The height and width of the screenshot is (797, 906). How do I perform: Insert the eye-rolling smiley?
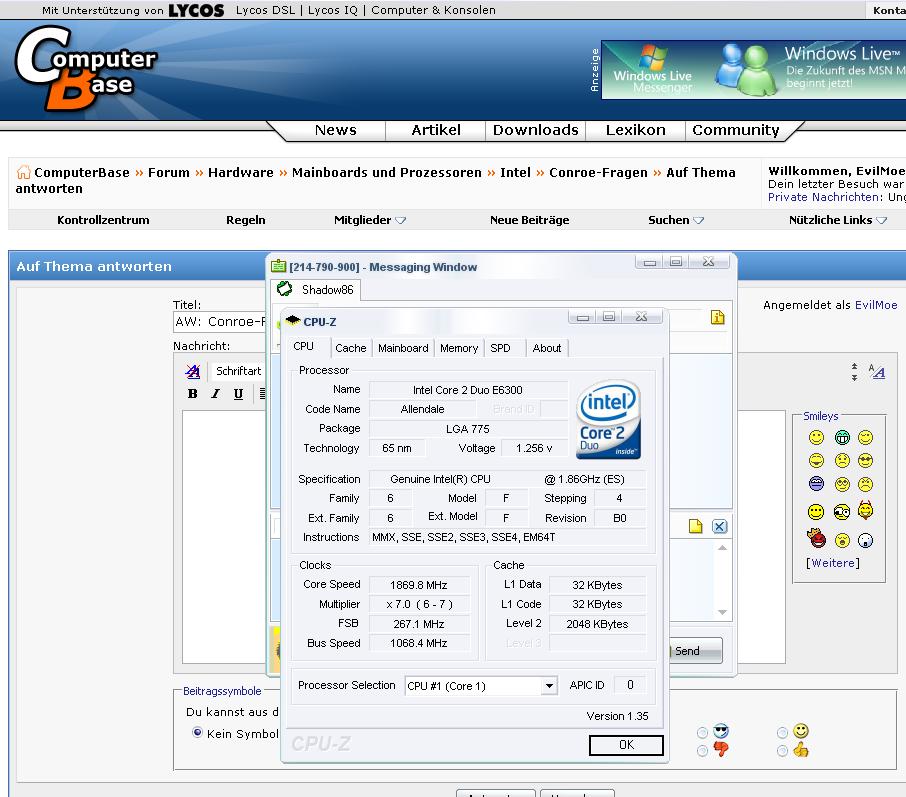pos(842,484)
